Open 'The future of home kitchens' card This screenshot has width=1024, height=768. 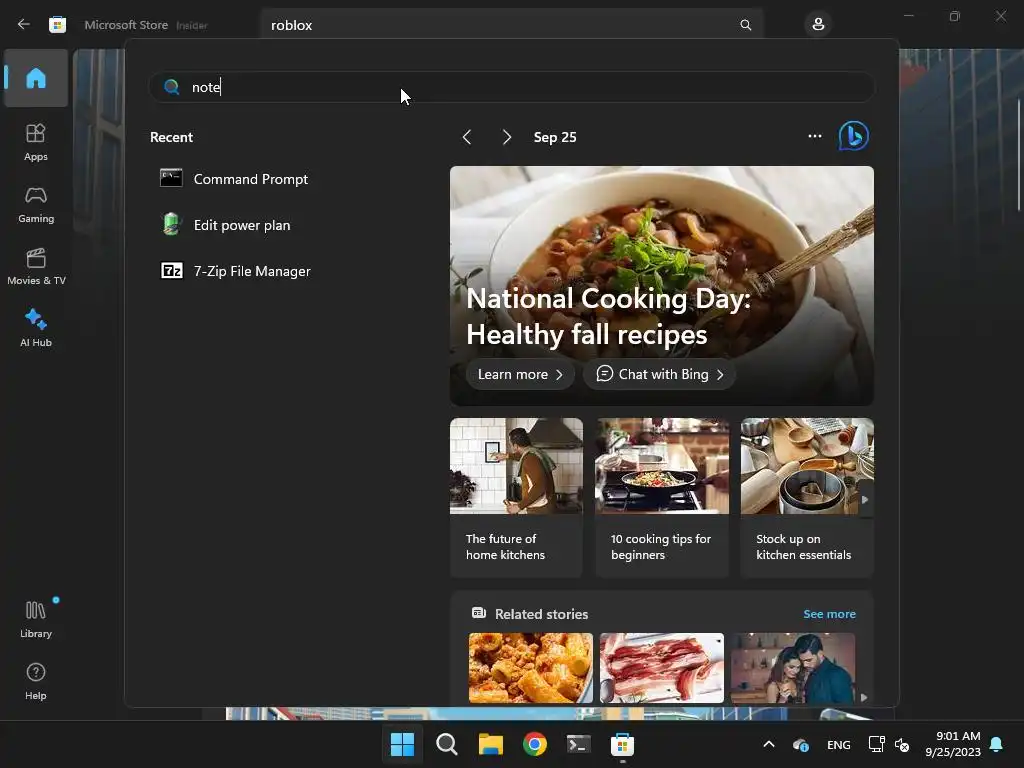(516, 498)
